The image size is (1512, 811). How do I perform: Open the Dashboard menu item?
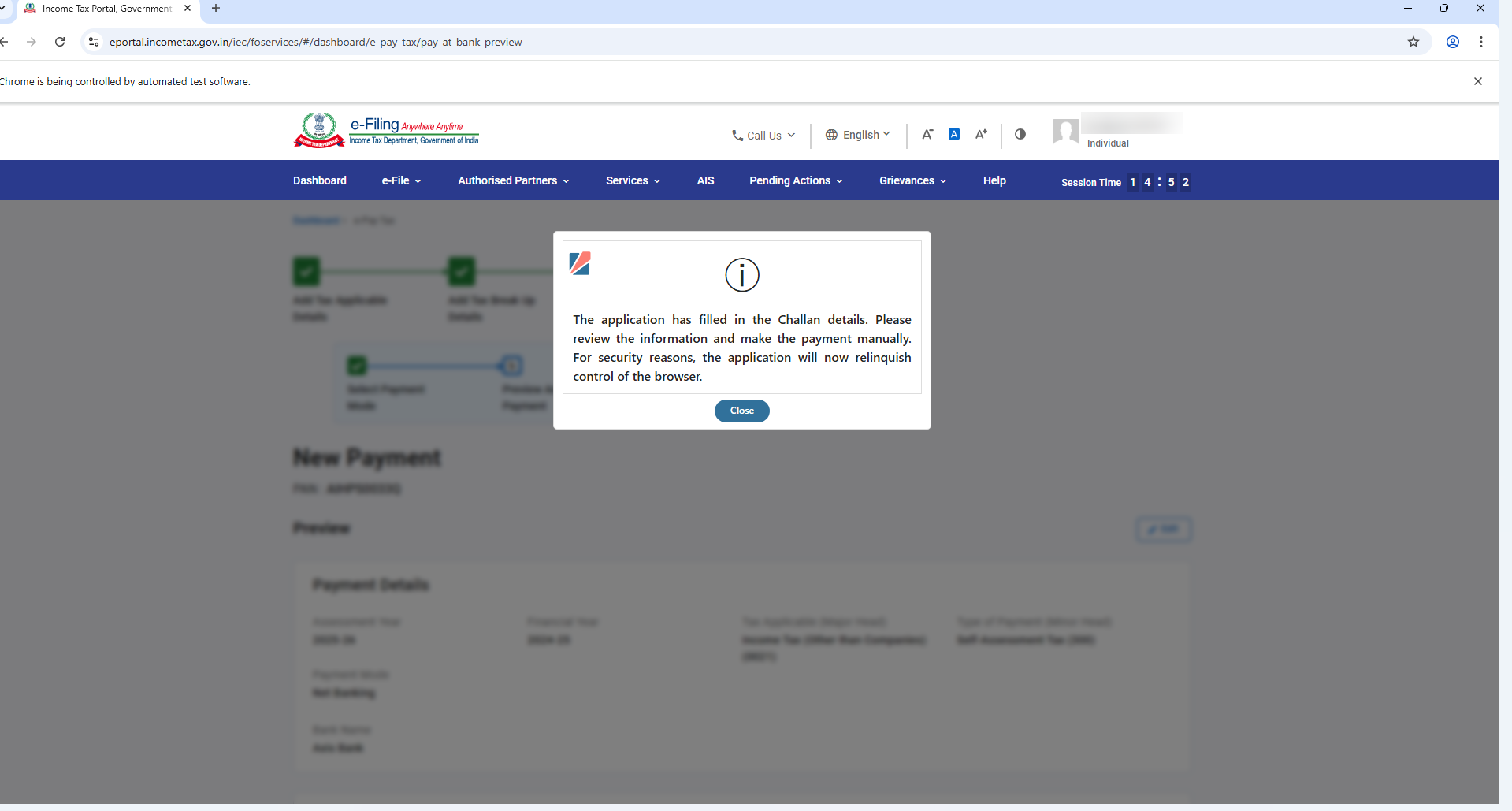point(319,180)
